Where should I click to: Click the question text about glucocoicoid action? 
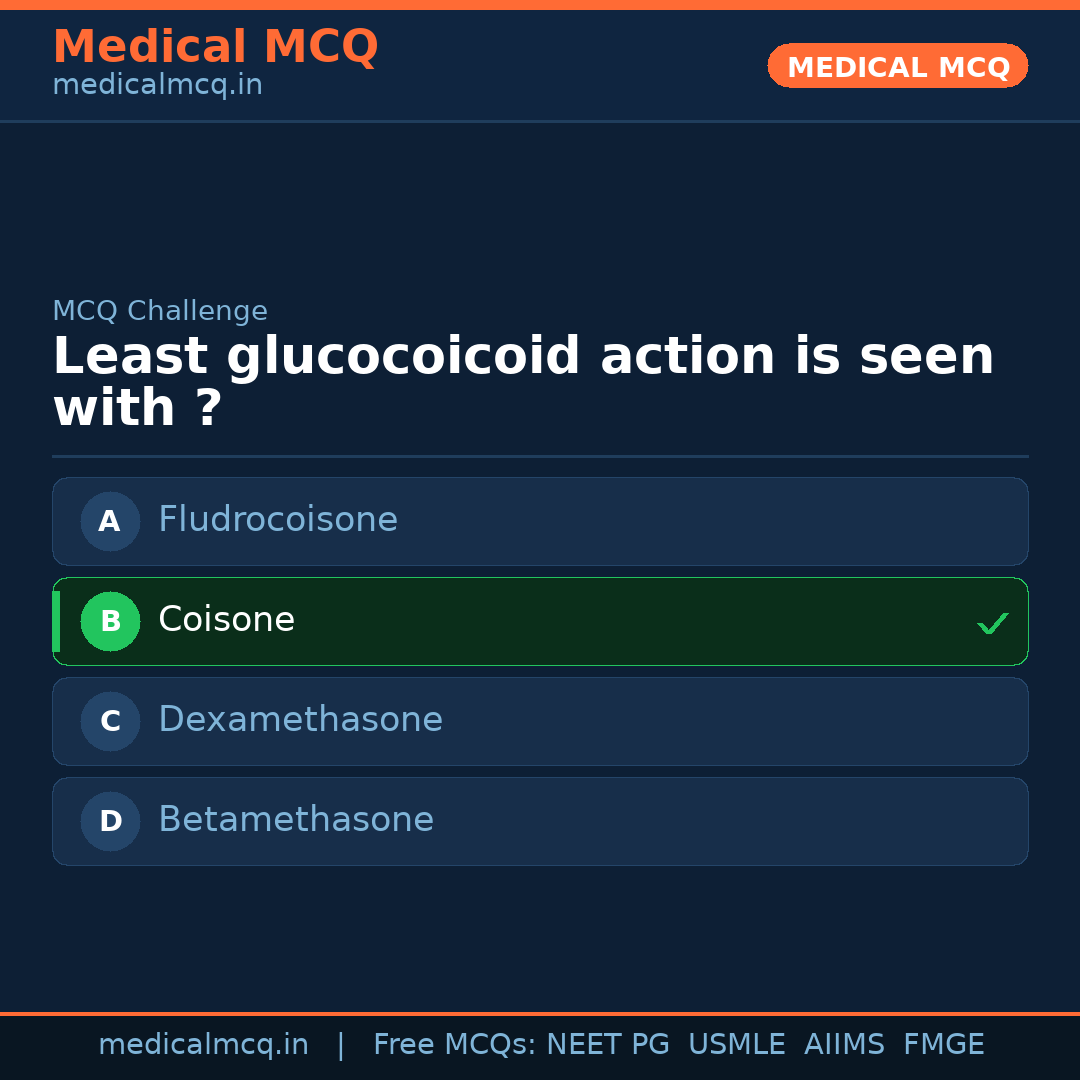pos(522,382)
